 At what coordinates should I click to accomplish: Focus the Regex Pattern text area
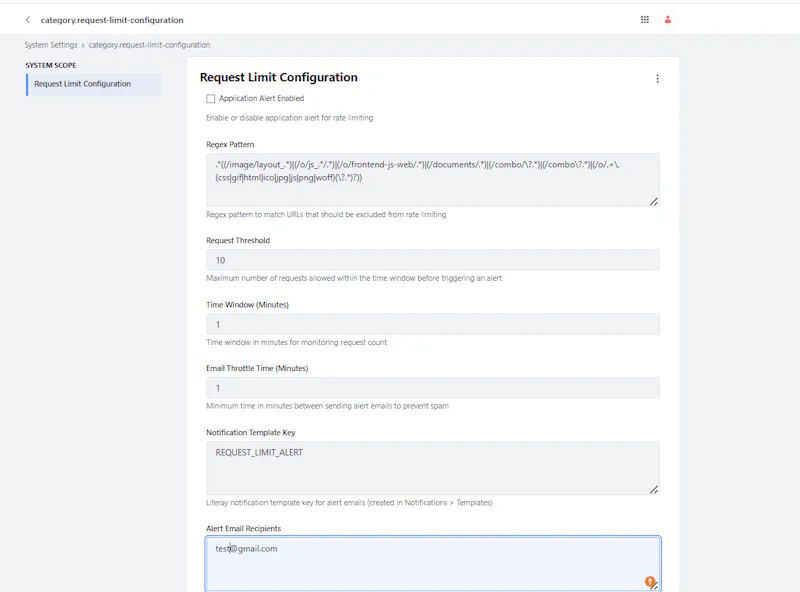click(x=433, y=180)
